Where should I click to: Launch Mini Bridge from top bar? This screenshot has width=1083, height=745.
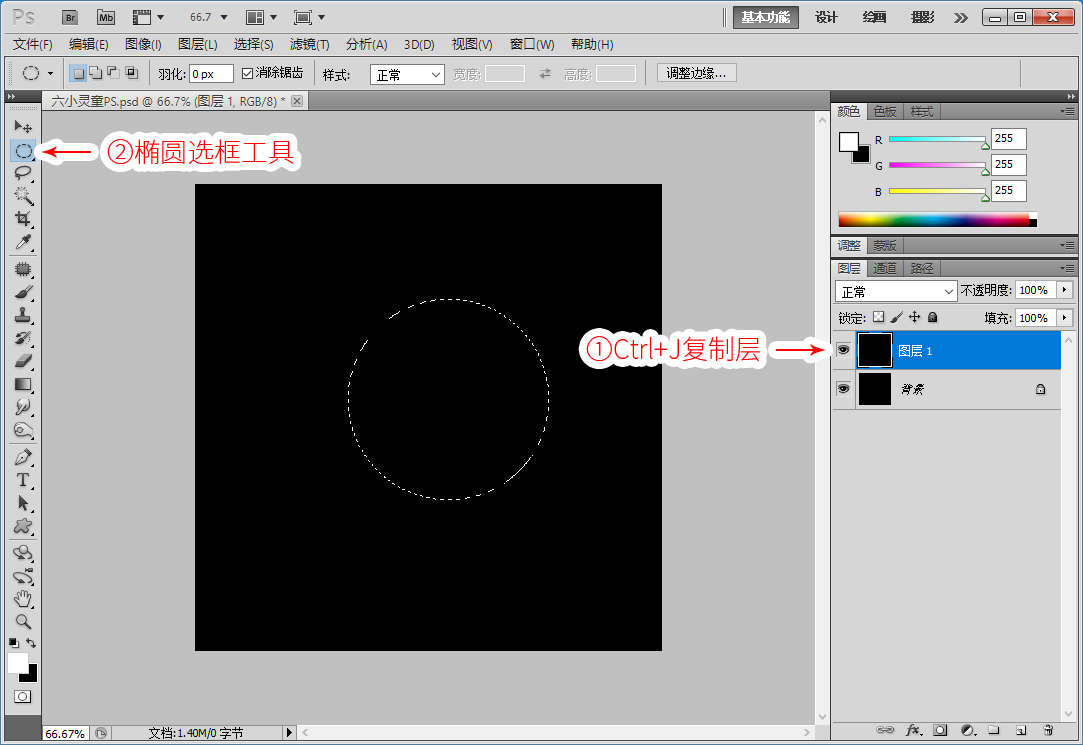point(106,17)
